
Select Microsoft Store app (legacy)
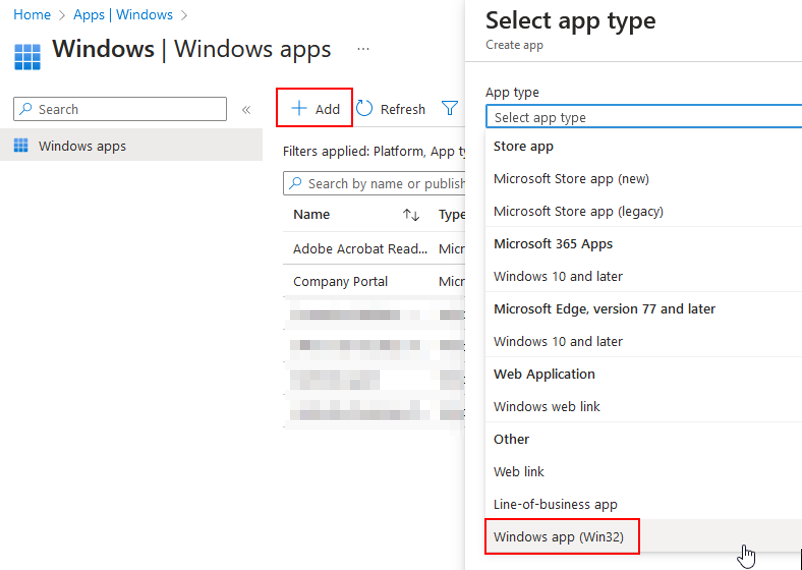pos(578,211)
